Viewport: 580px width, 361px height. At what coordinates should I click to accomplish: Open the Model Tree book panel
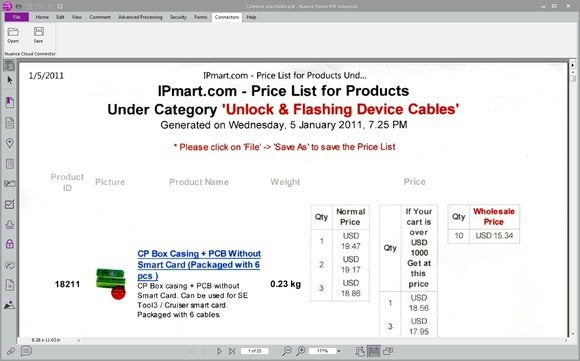(10, 163)
